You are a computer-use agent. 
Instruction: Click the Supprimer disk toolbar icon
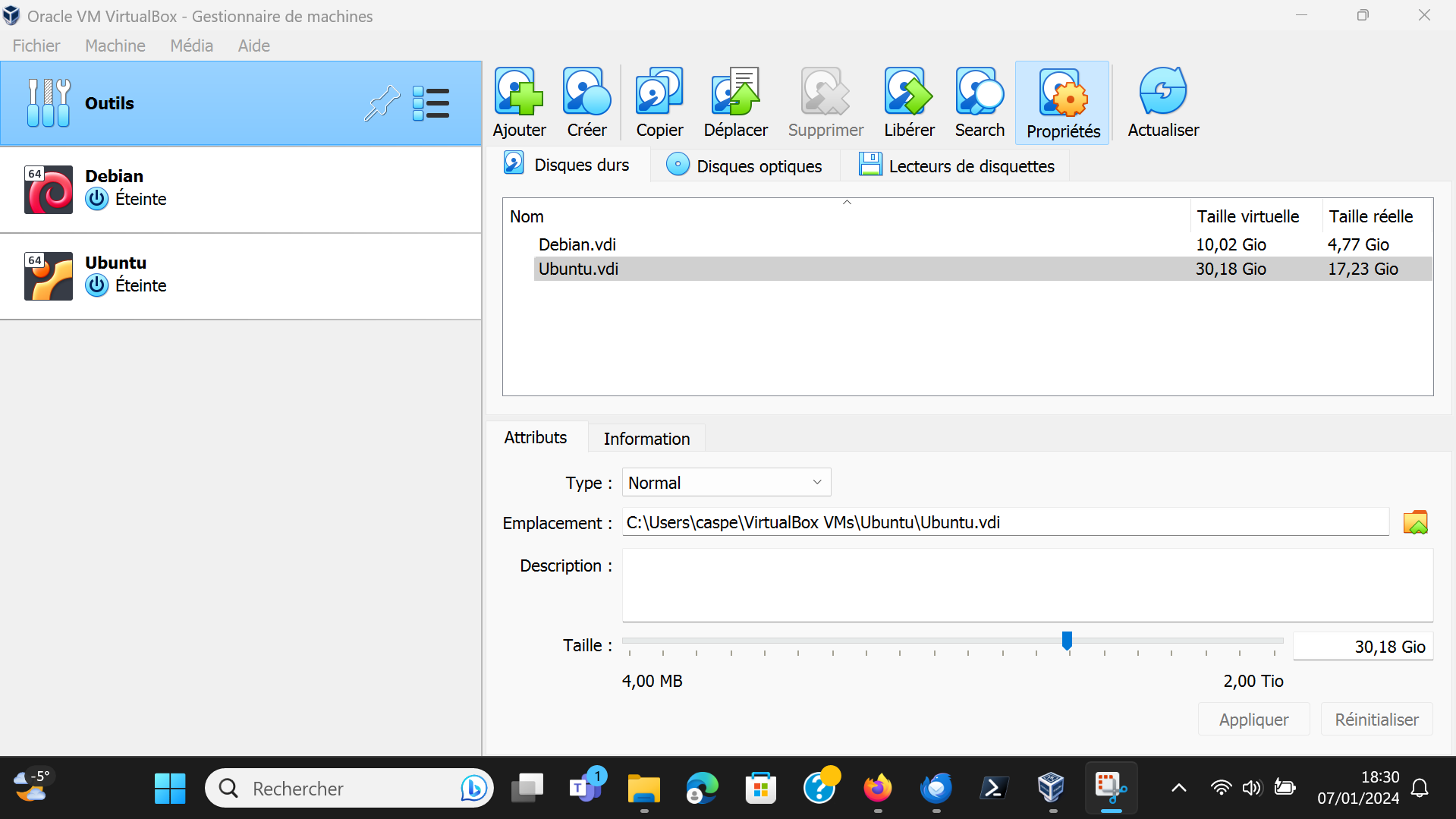(825, 102)
